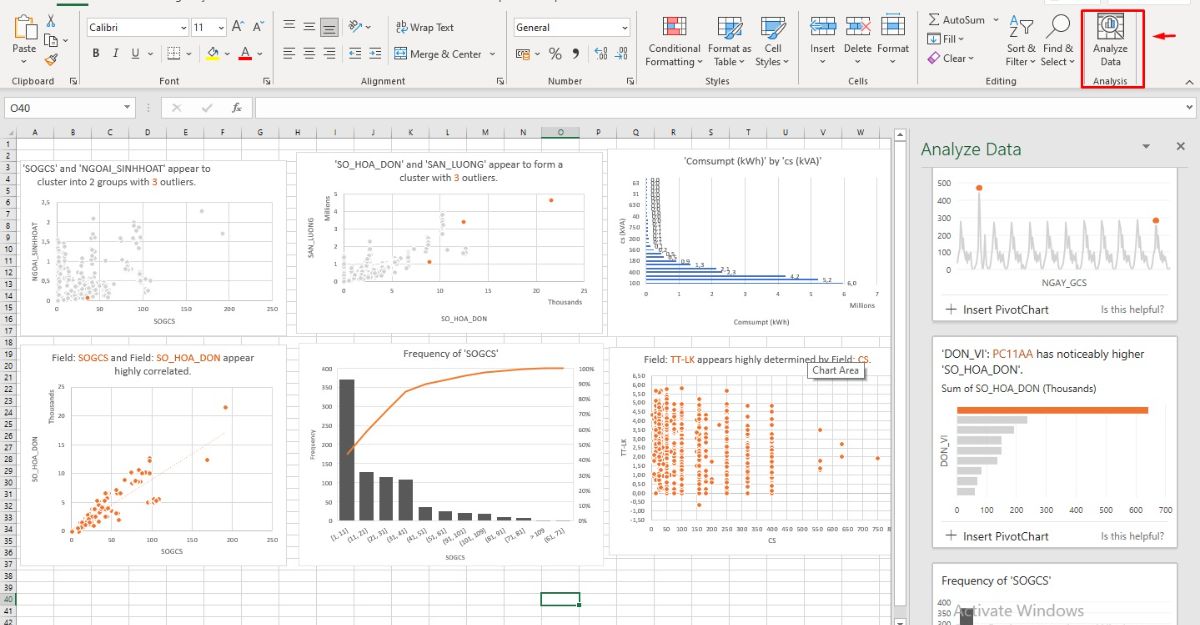This screenshot has height=625, width=1200.
Task: Toggle Italic formatting
Action: tap(116, 54)
